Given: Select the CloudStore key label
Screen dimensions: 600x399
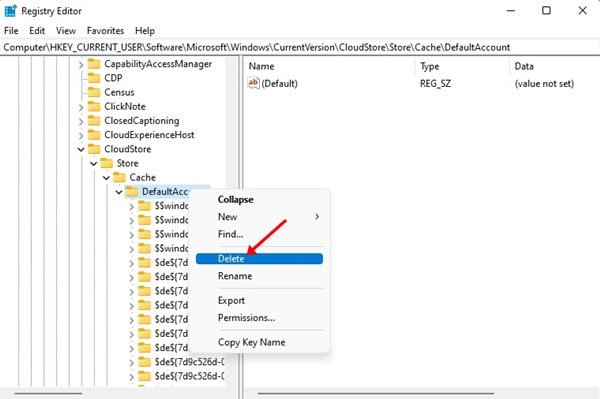Looking at the screenshot, I should [127, 149].
